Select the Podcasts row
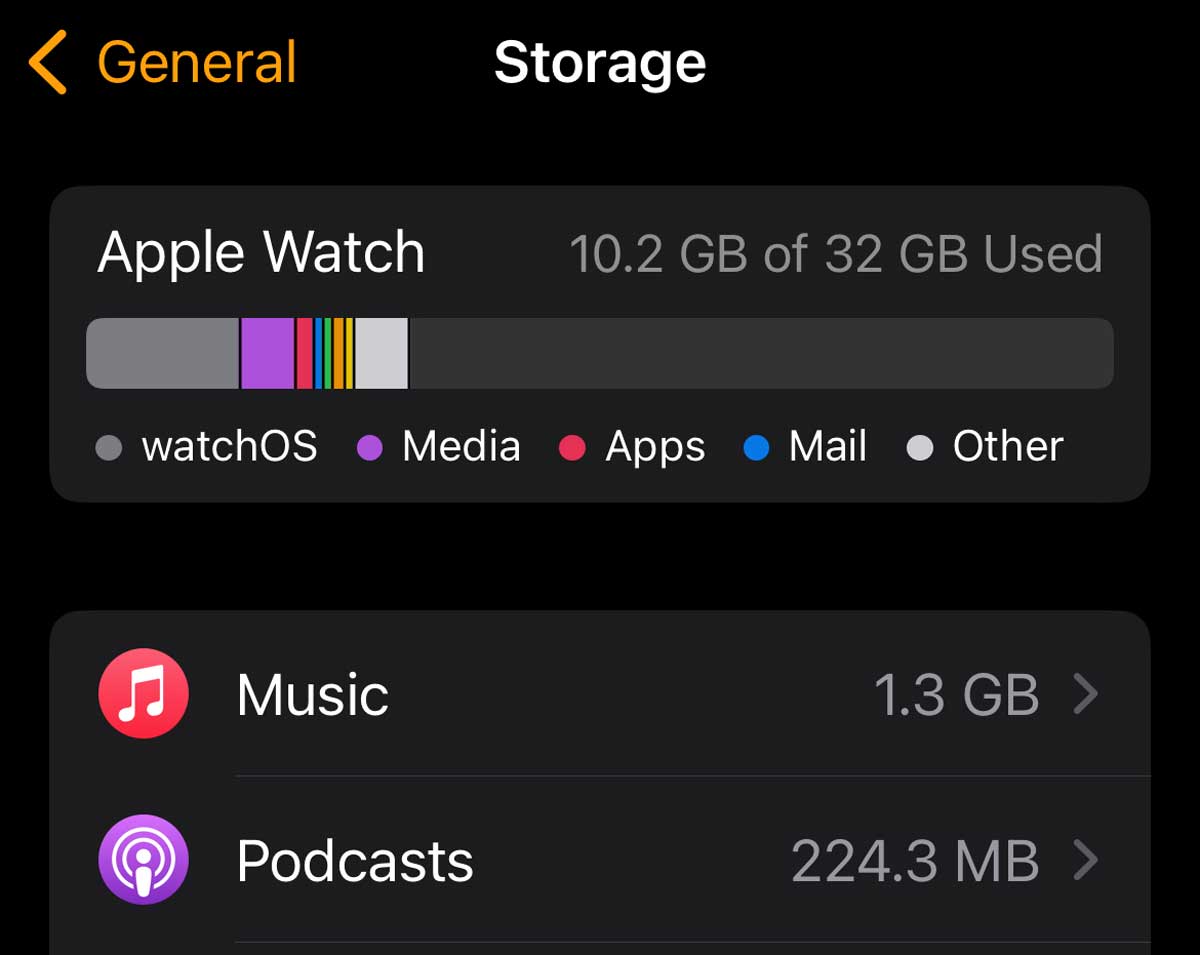Image resolution: width=1200 pixels, height=955 pixels. [600, 859]
